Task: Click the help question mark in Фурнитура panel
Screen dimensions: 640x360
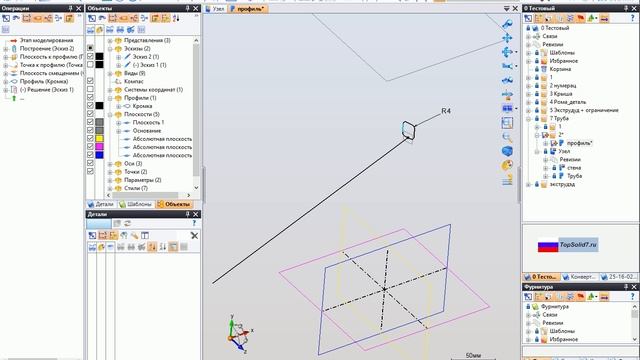Action: 632,297
